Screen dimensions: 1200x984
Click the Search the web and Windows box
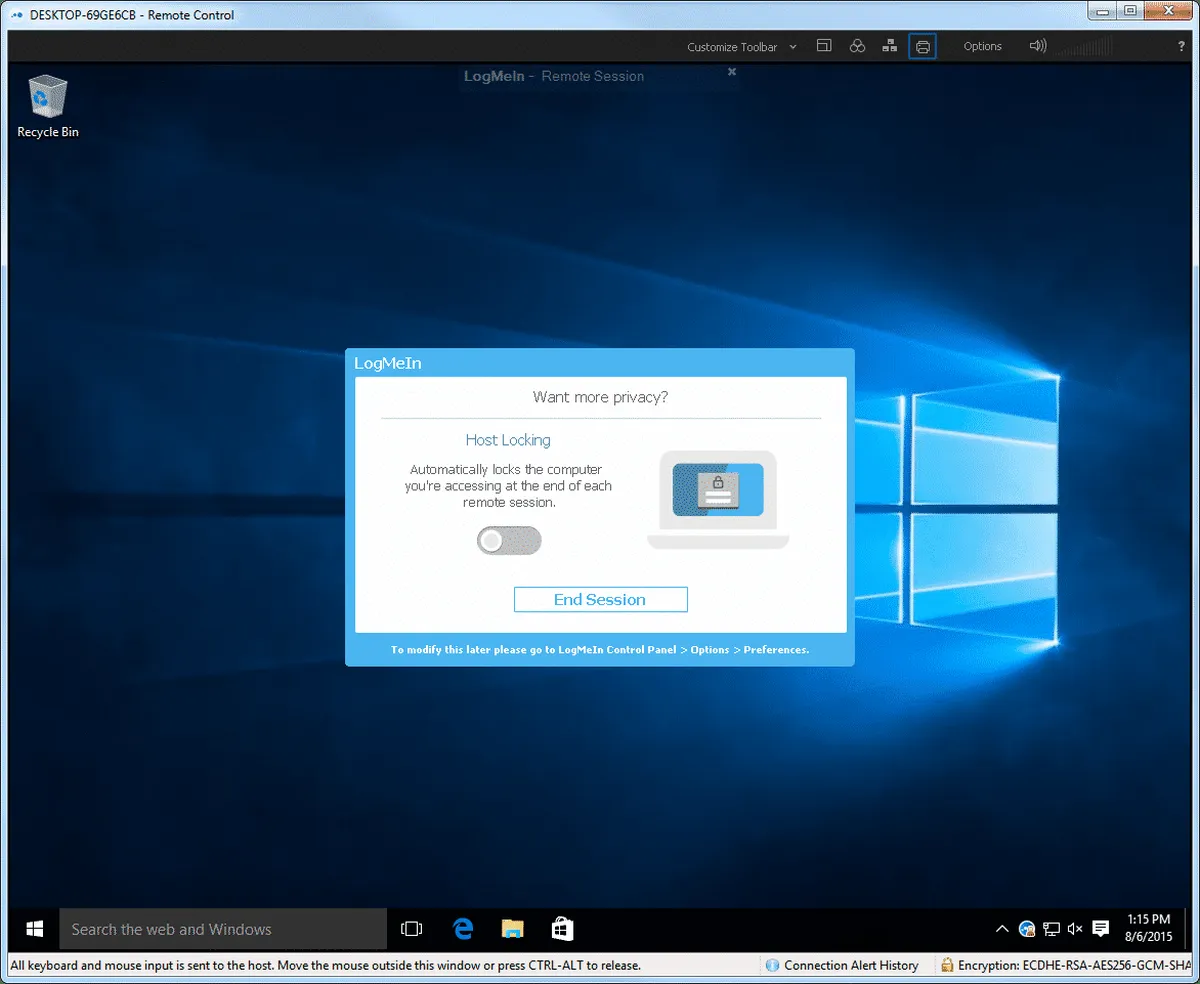222,929
